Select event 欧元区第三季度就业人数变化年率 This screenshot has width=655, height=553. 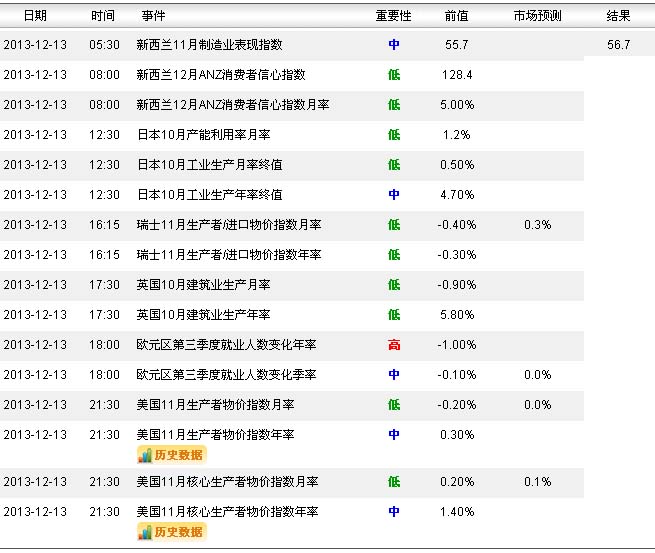tap(226, 345)
